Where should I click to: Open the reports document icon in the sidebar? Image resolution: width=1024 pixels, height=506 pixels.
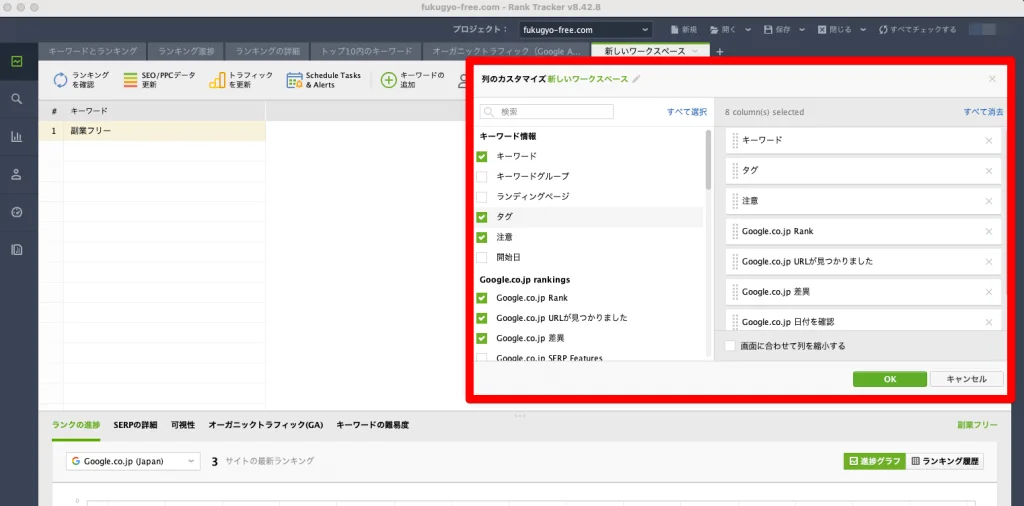(17, 249)
